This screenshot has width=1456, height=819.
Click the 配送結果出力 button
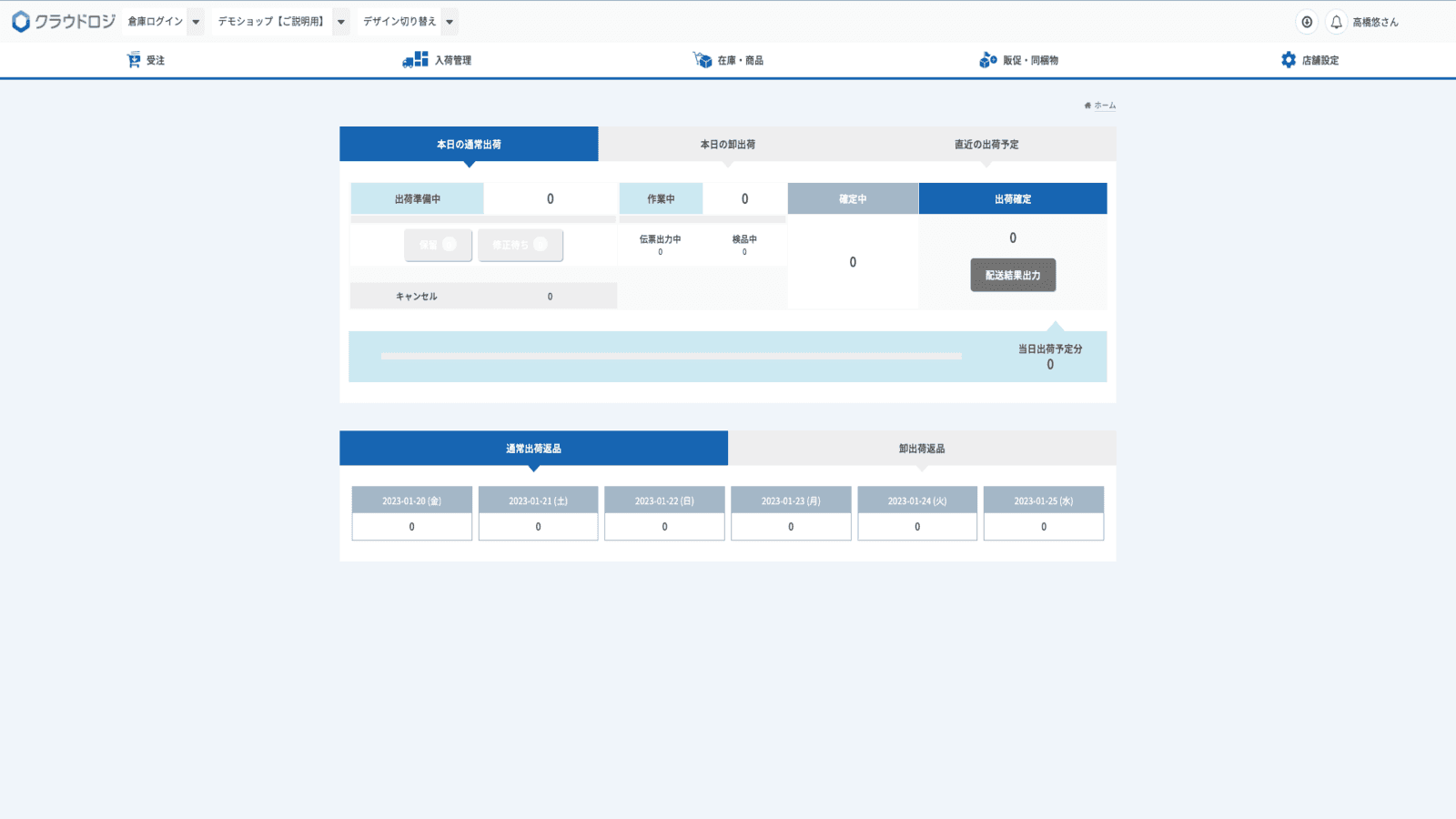tap(1013, 275)
